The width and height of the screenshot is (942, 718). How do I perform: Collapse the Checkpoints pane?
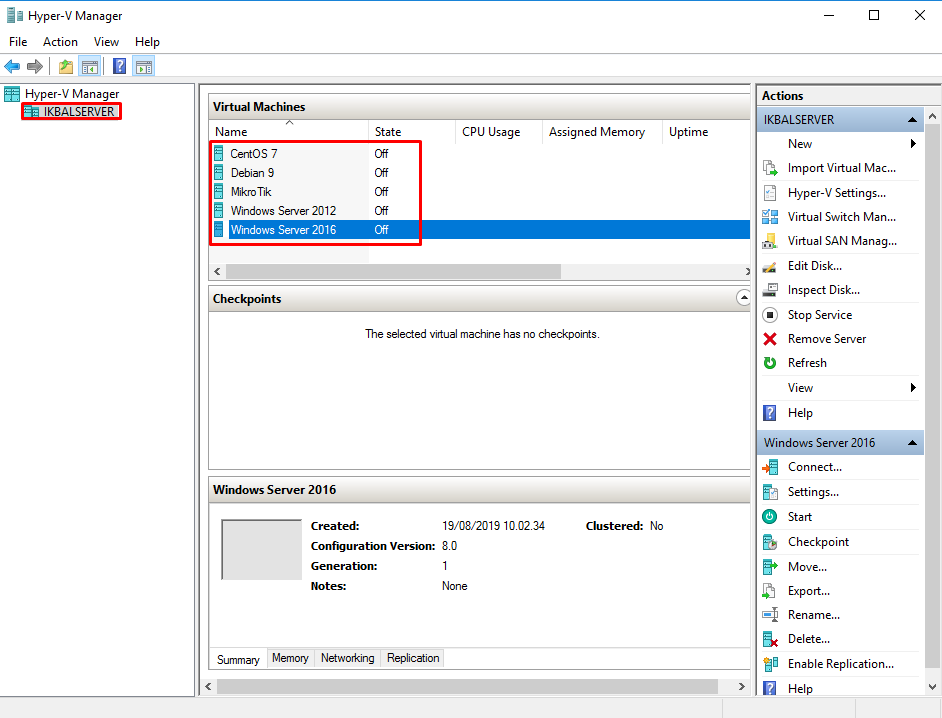[743, 298]
